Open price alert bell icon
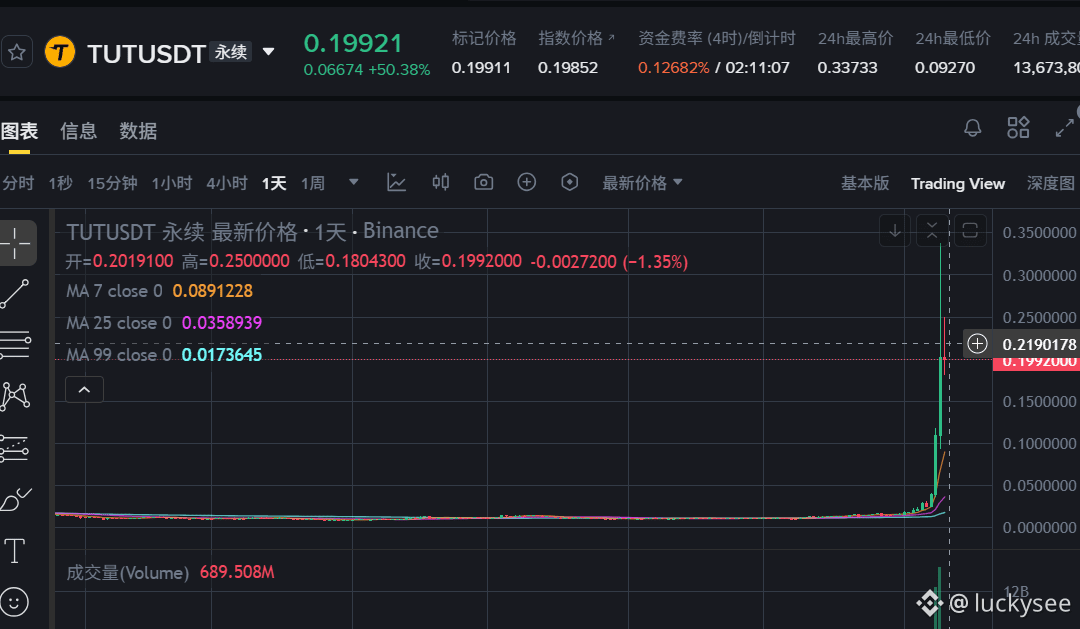Image resolution: width=1080 pixels, height=629 pixels. (x=973, y=127)
